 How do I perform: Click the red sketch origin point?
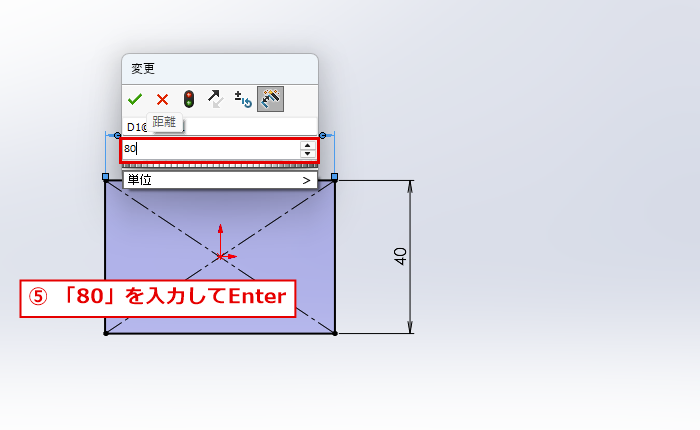click(220, 257)
